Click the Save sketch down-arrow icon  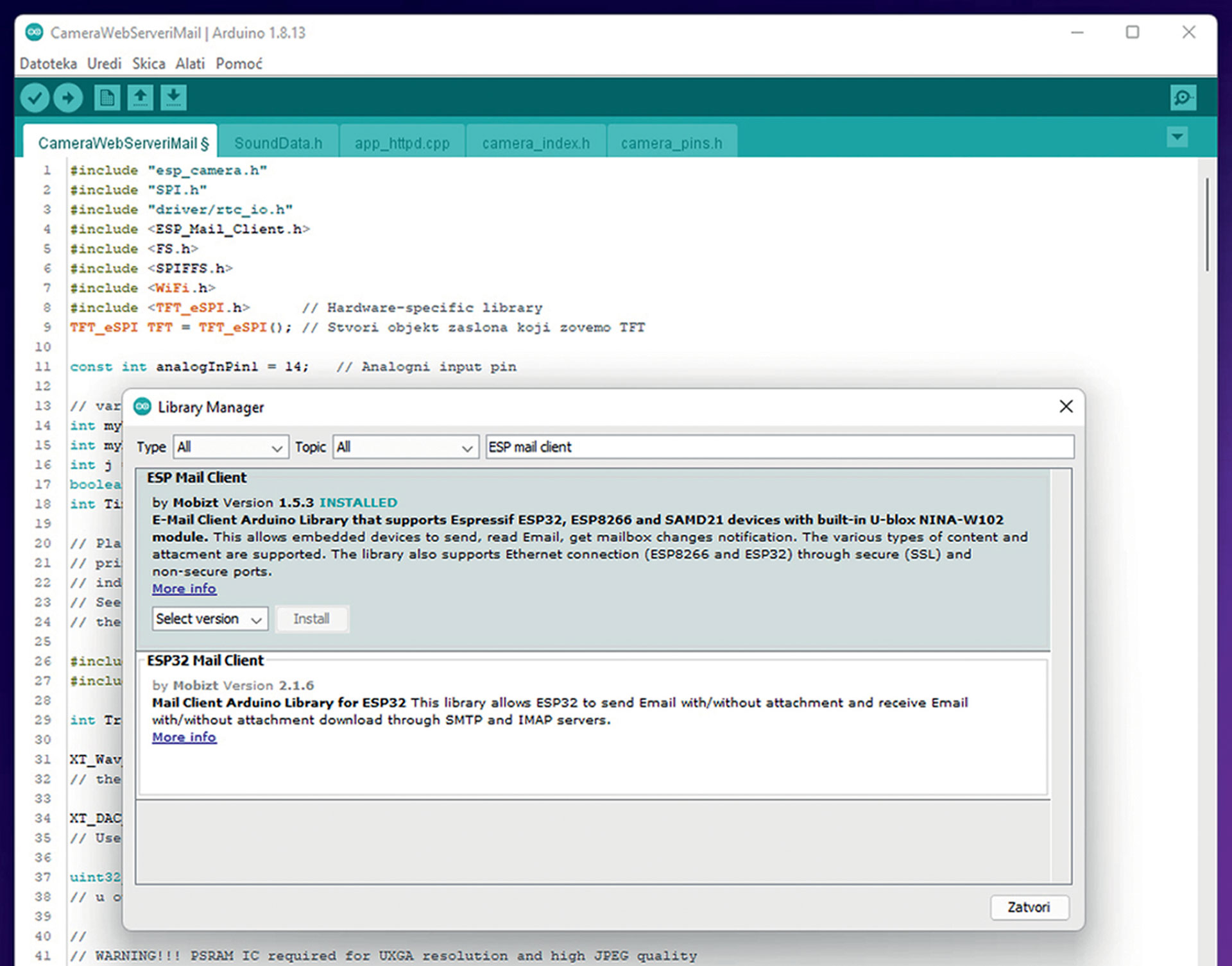[173, 98]
